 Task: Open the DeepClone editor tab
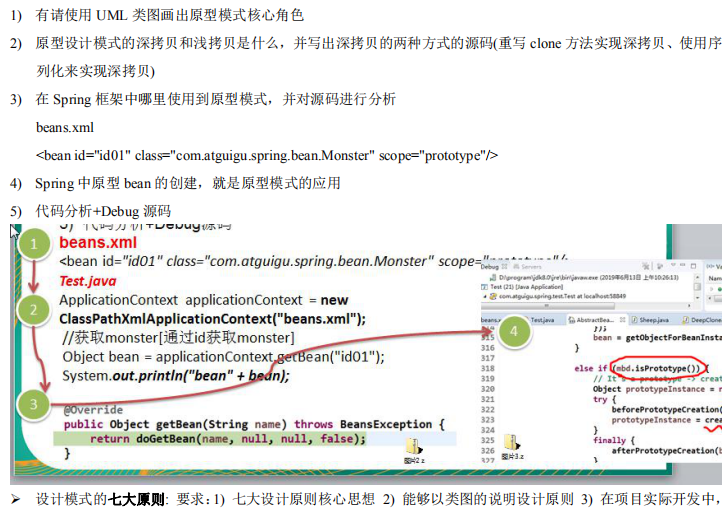702,320
